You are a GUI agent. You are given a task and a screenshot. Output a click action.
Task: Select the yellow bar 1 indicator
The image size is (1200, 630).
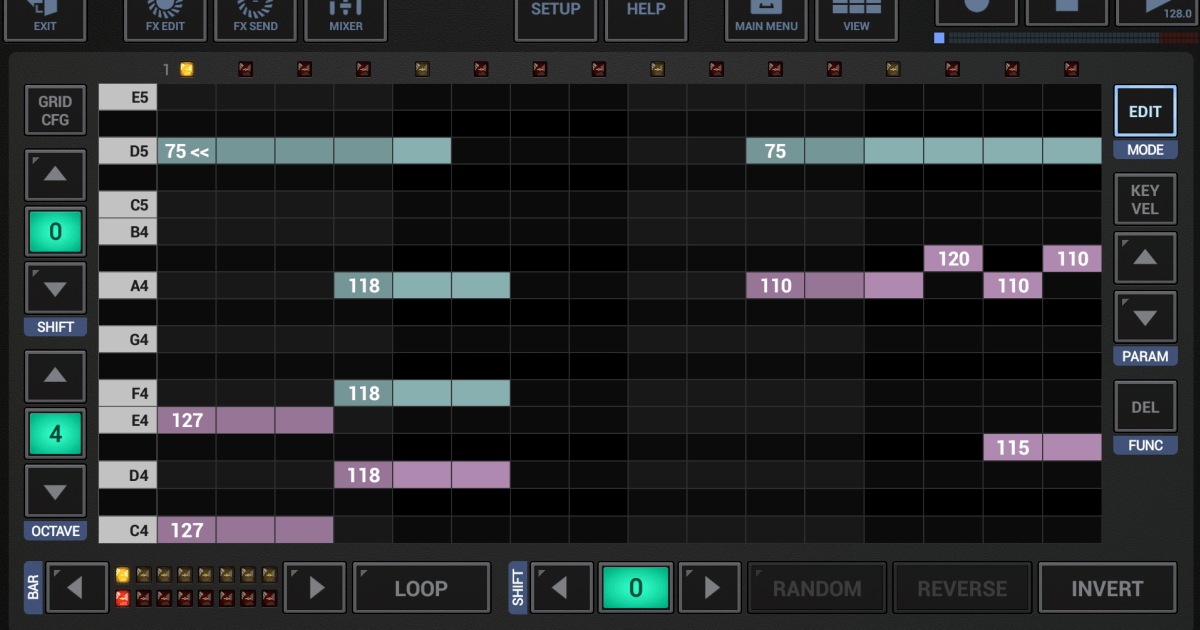tap(123, 574)
